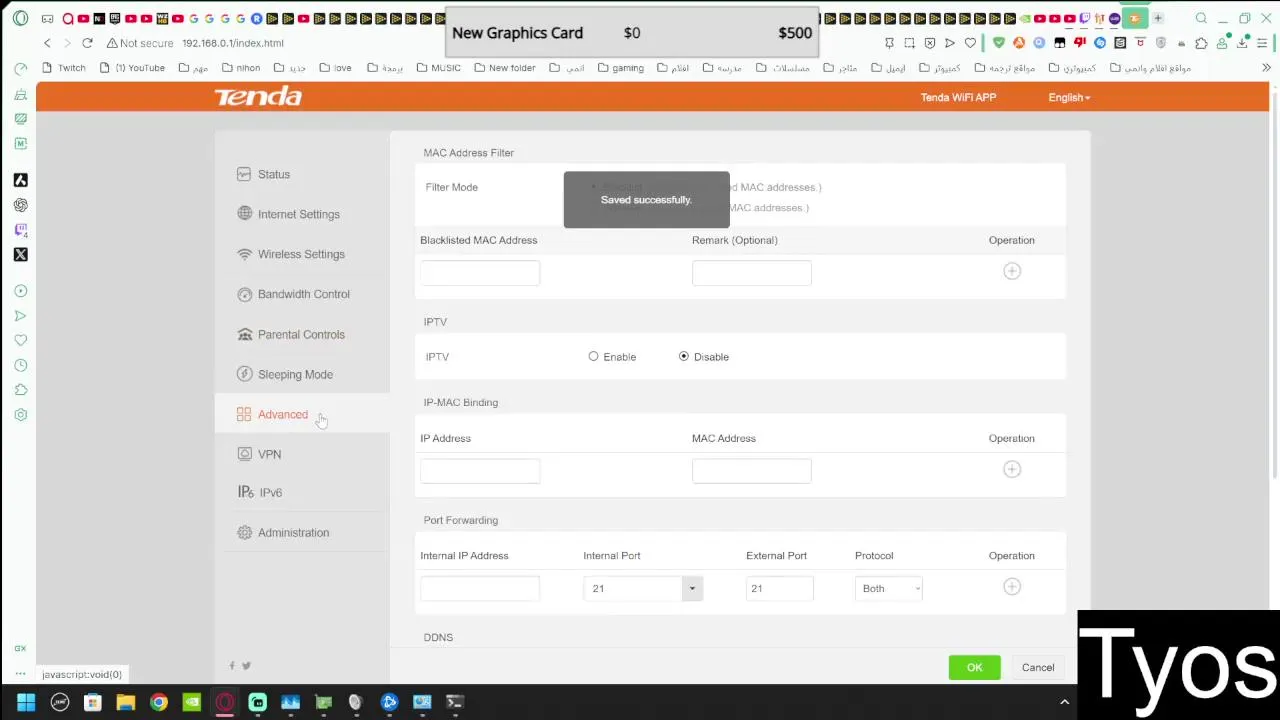The width and height of the screenshot is (1280, 720).
Task: Open the Twitch bookmark
Action: (62, 68)
